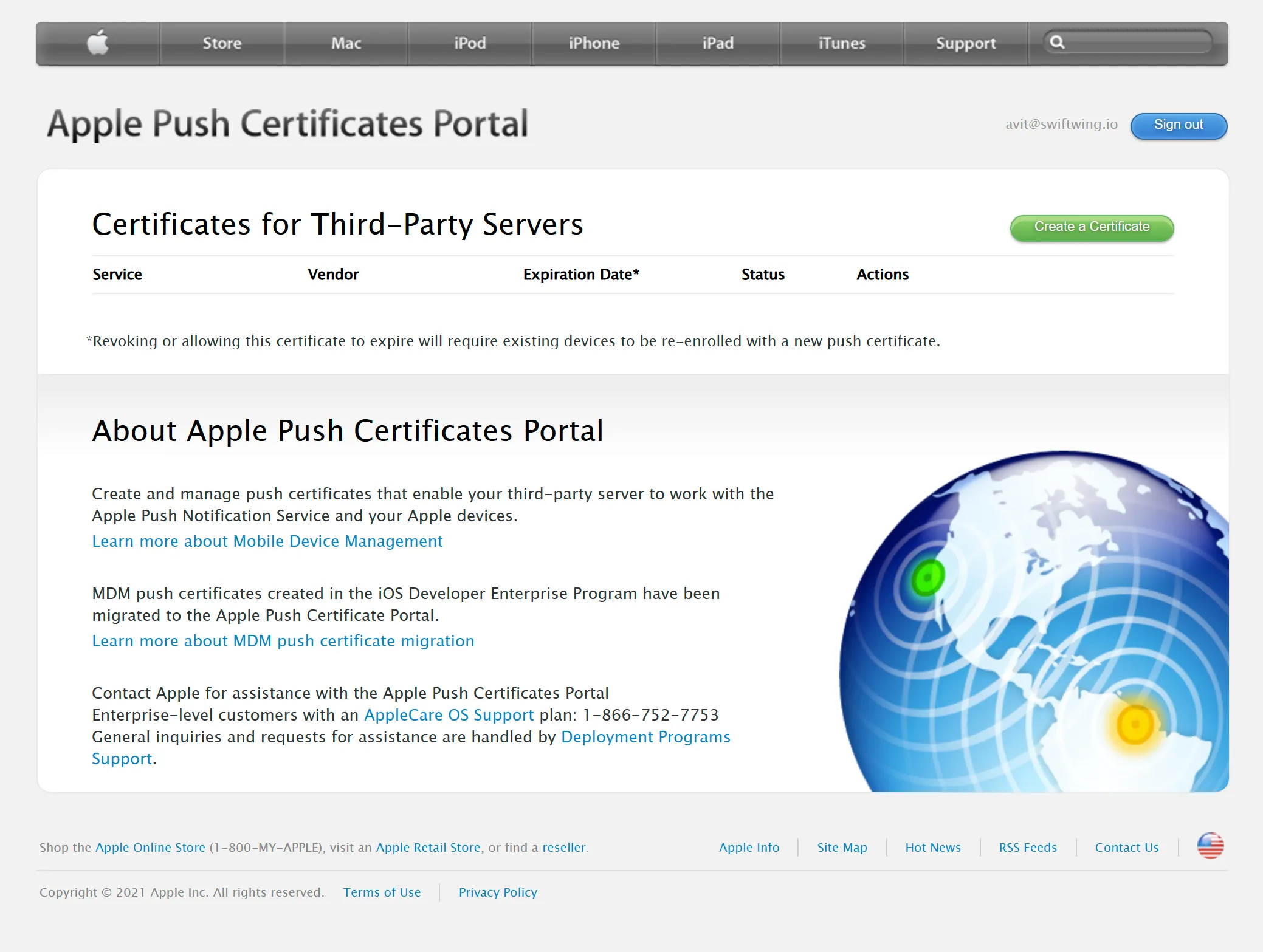Open the iPod nav item
The image size is (1263, 952).
(x=470, y=43)
